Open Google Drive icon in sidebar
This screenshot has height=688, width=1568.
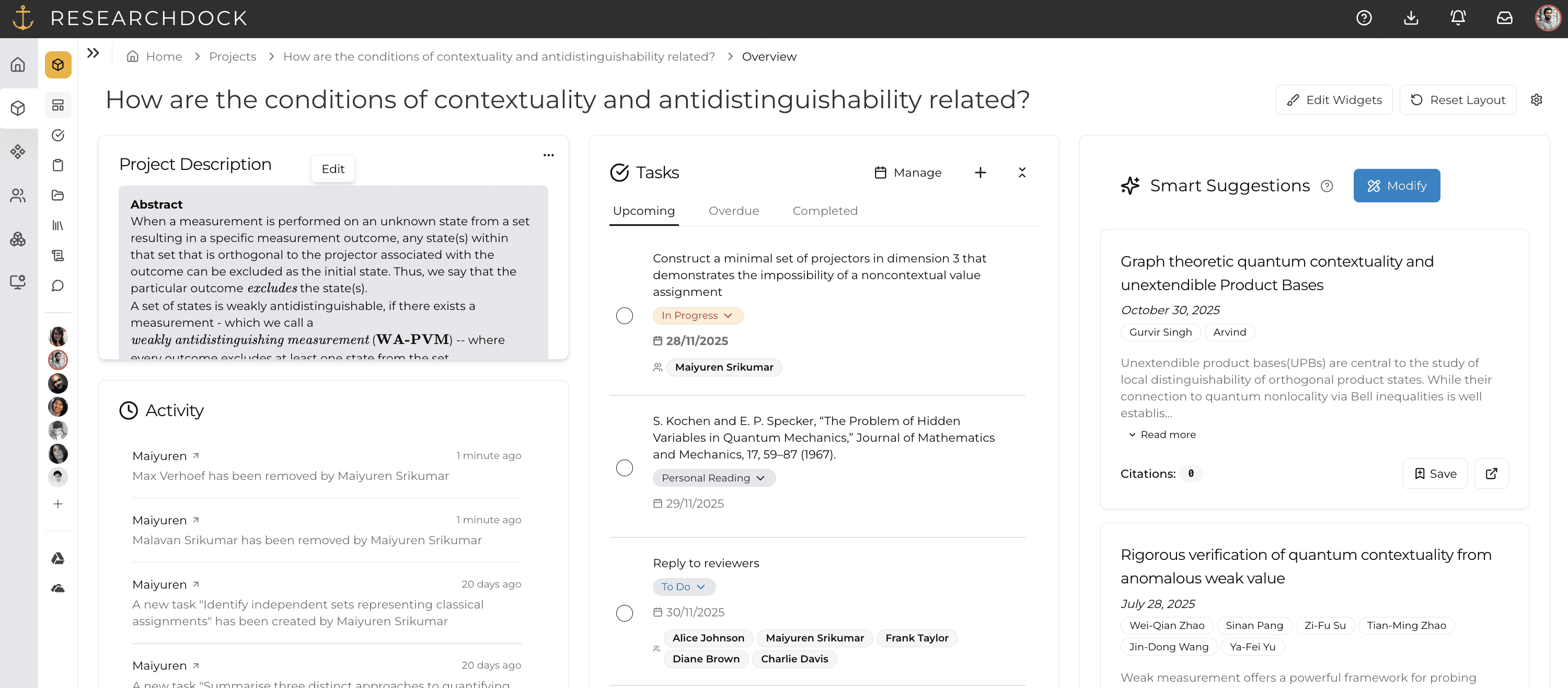click(58, 558)
